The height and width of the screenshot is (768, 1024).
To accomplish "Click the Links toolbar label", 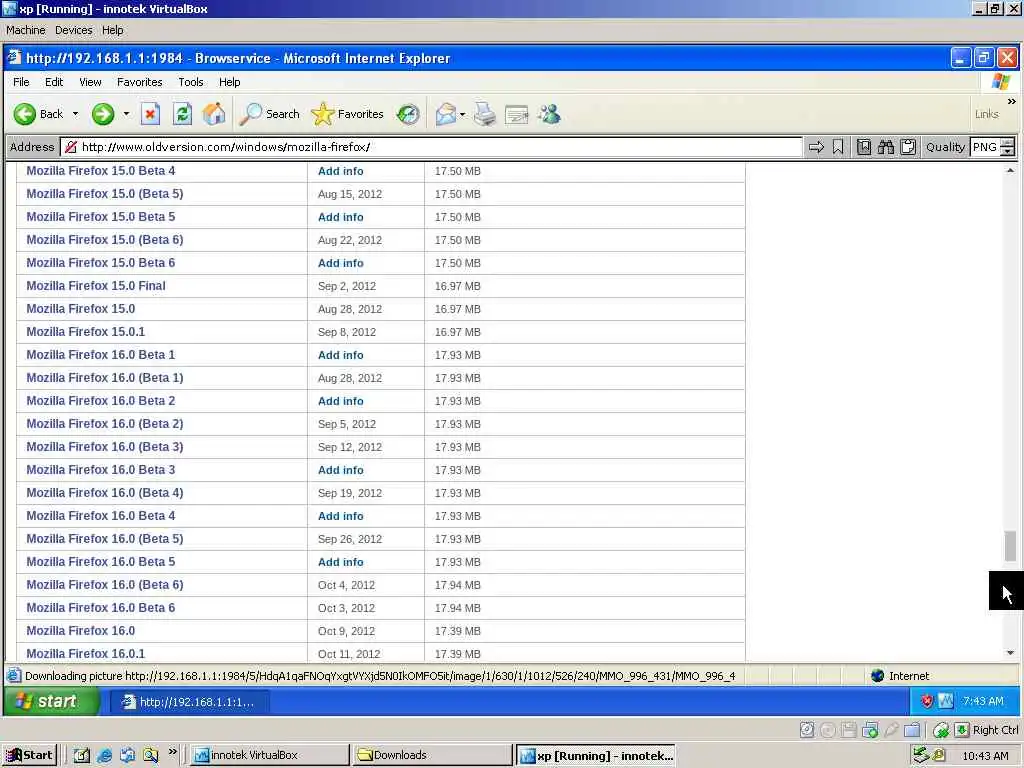I will point(987,114).
